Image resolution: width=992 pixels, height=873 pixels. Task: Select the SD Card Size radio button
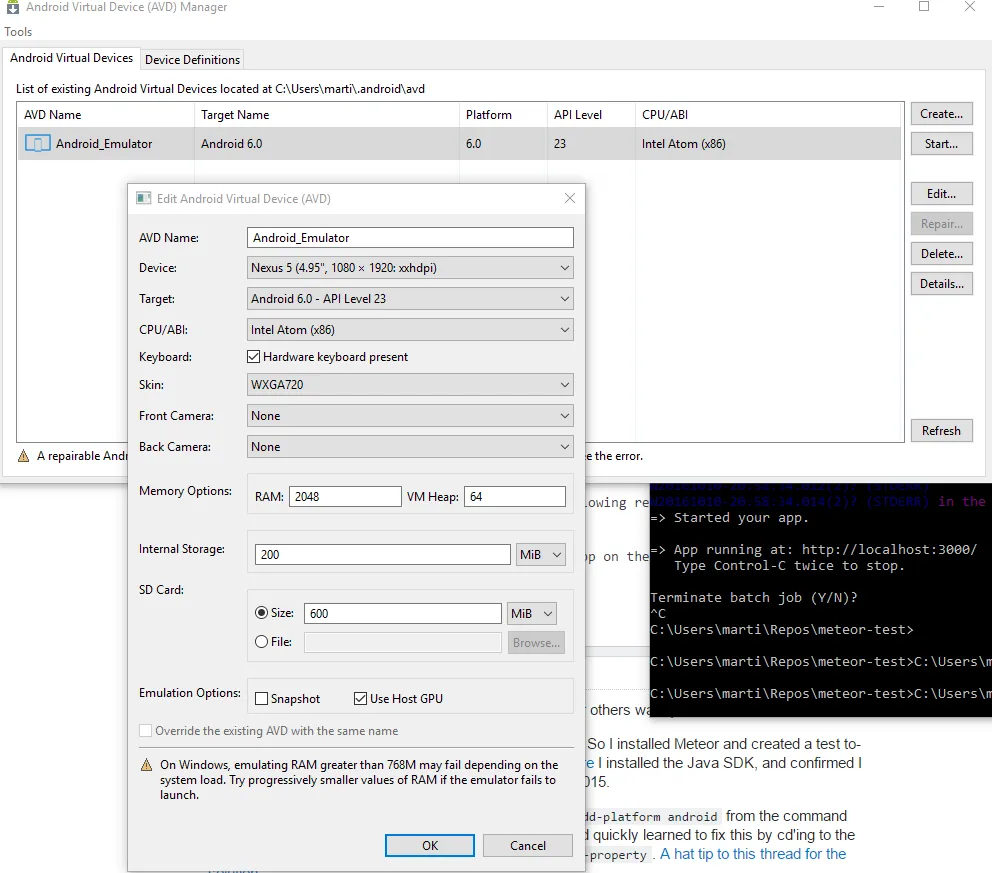tap(262, 613)
